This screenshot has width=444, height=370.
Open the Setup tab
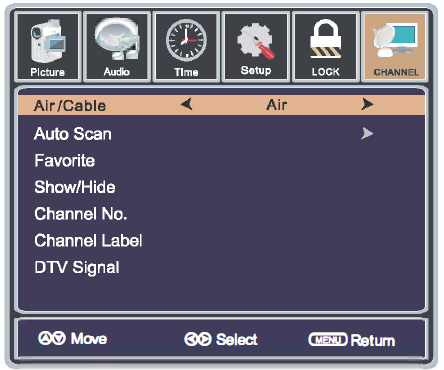256,47
